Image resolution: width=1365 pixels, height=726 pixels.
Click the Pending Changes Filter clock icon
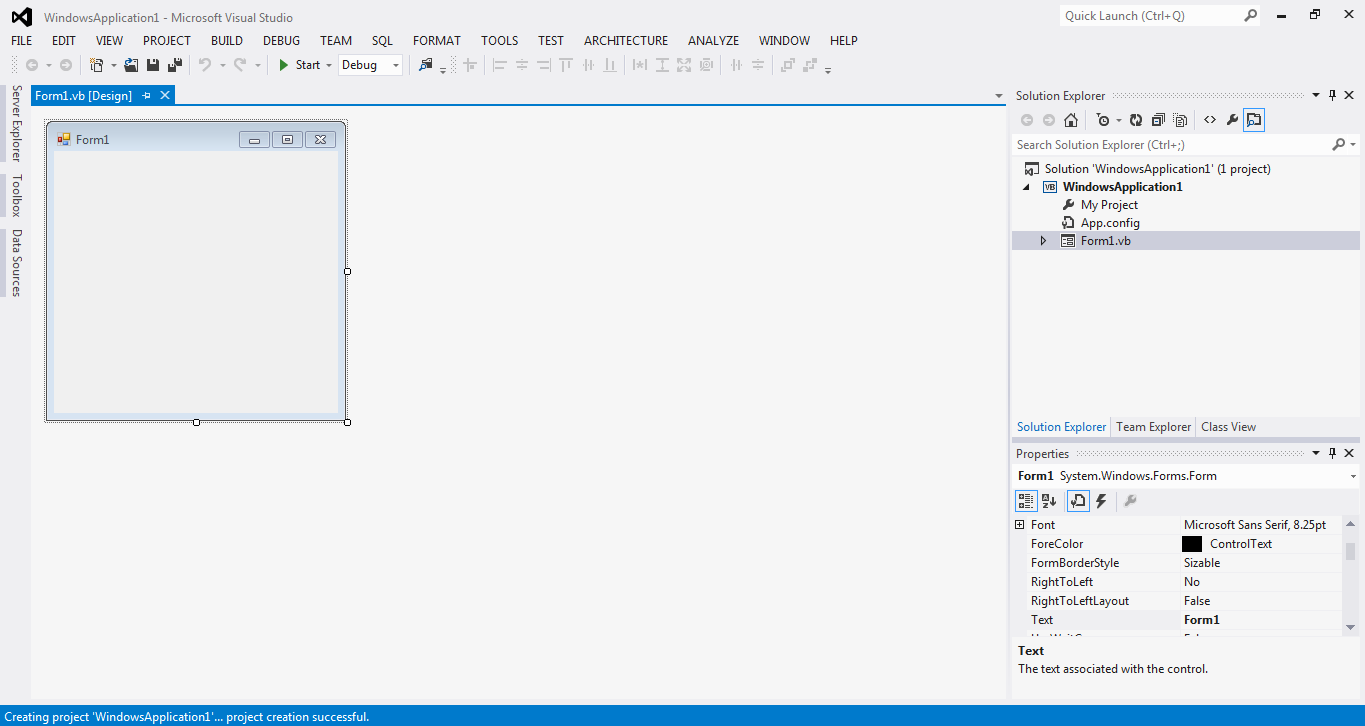click(1102, 120)
